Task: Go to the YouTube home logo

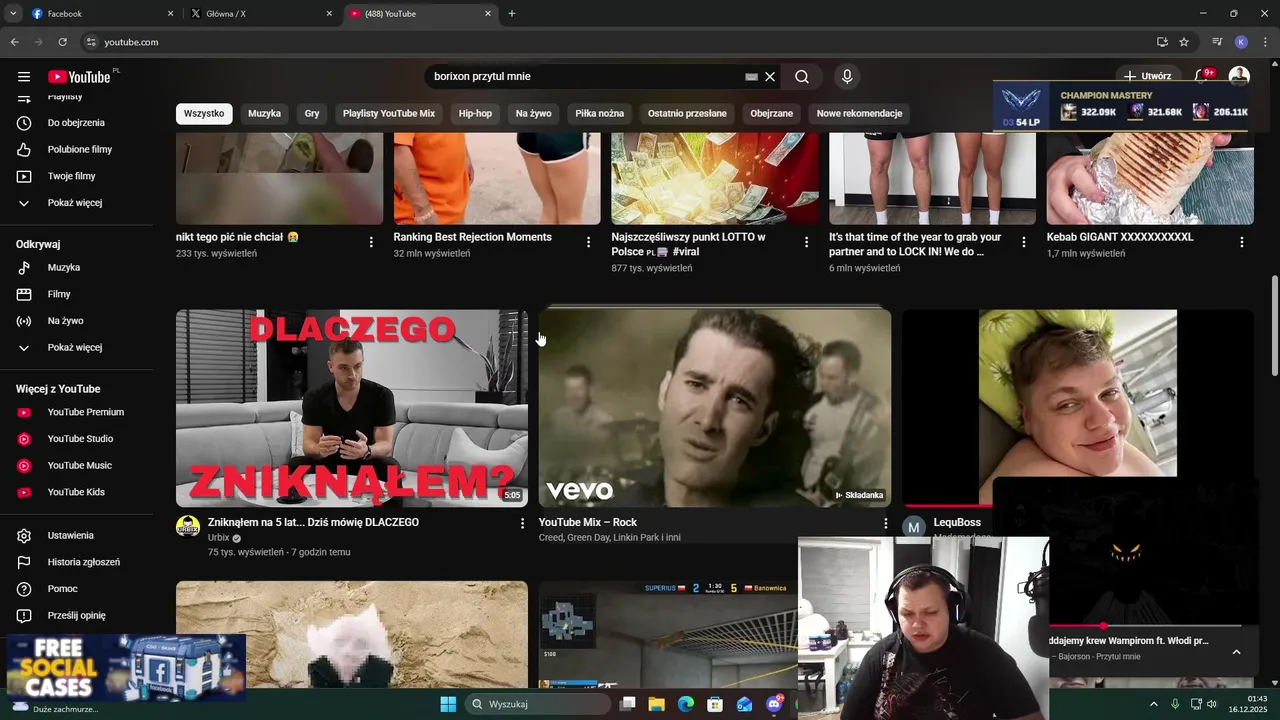Action: (x=79, y=77)
